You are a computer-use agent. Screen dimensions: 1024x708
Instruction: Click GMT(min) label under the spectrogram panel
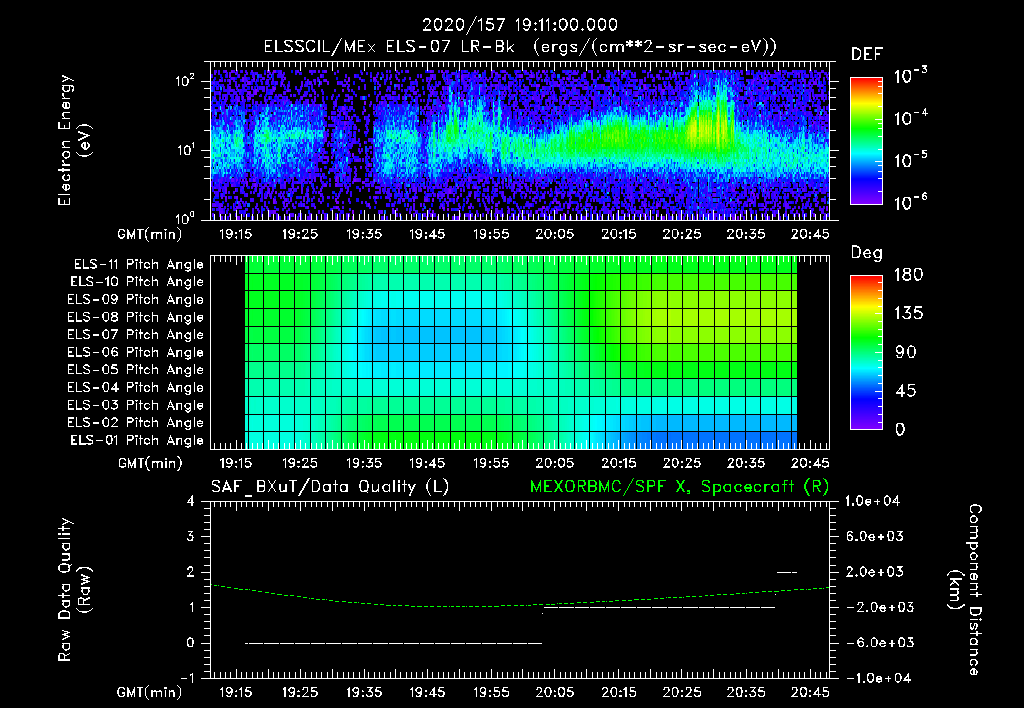coord(150,234)
